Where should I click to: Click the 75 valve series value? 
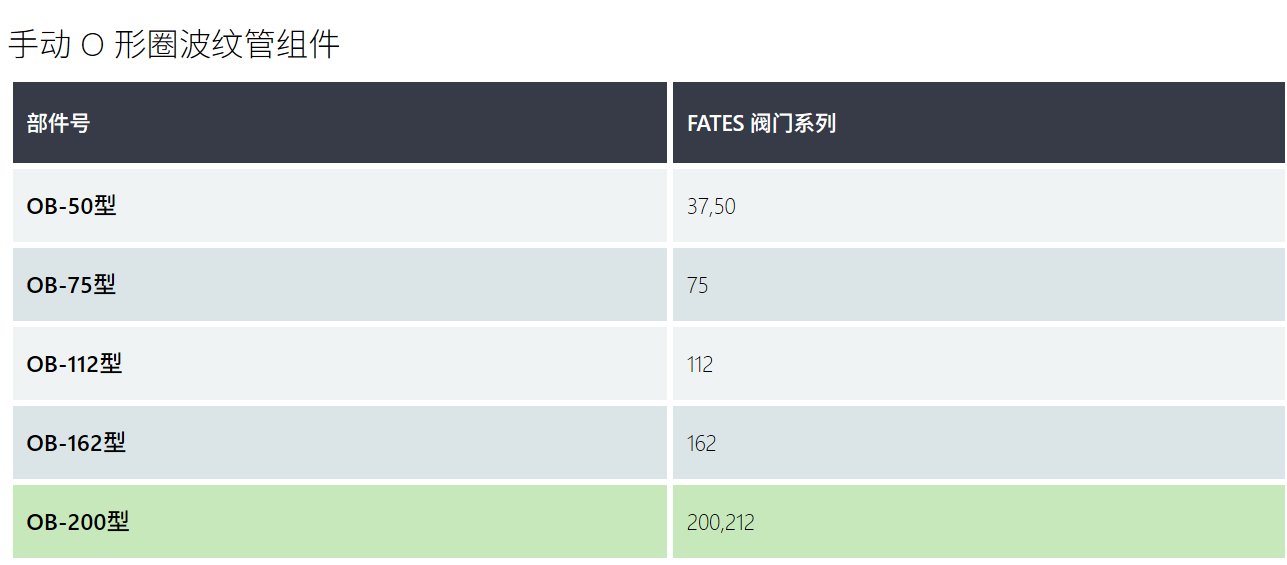pos(698,286)
